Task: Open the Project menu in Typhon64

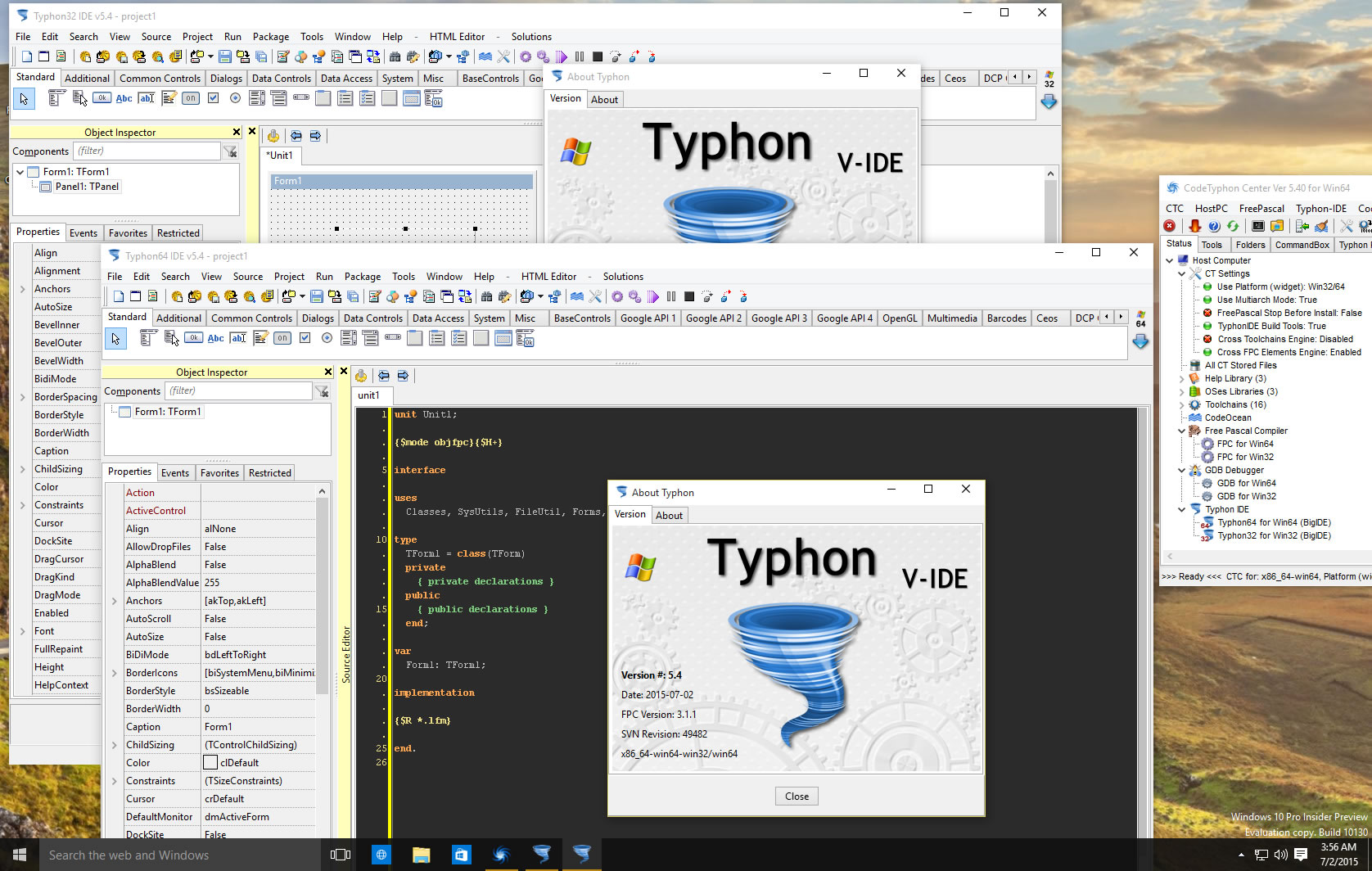Action: click(289, 277)
